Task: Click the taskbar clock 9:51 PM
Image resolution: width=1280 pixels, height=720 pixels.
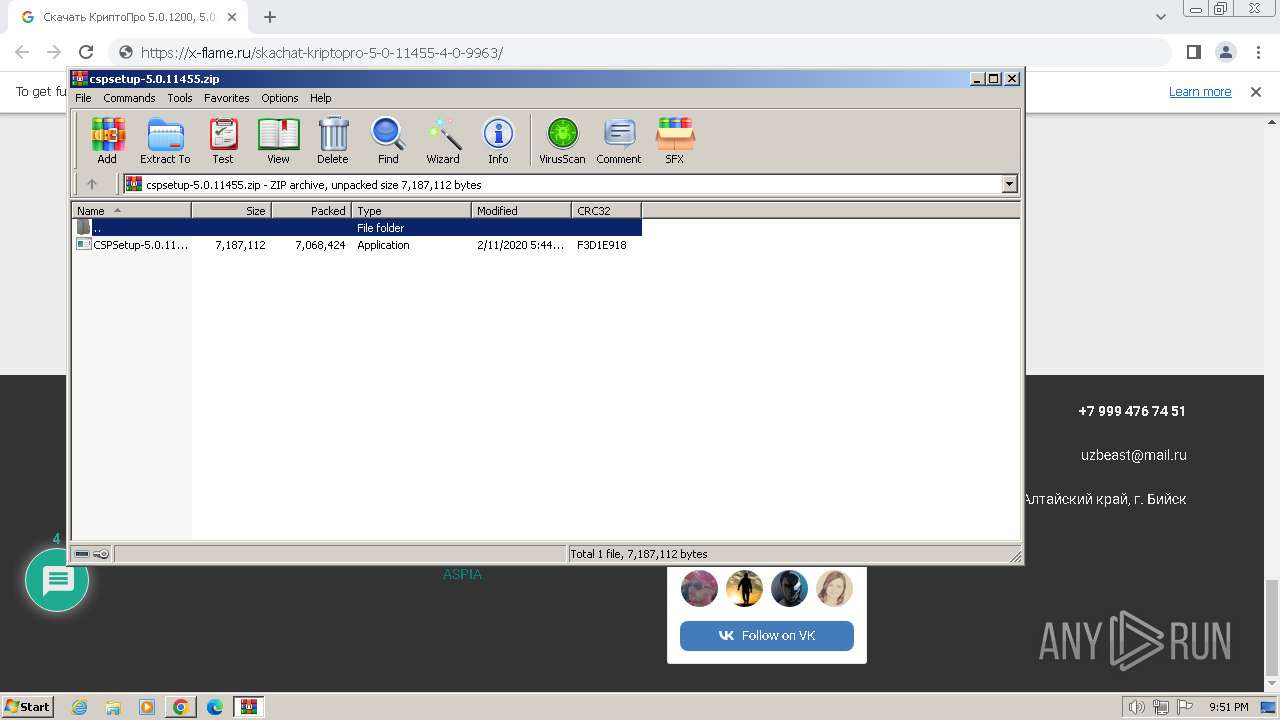Action: pos(1228,707)
